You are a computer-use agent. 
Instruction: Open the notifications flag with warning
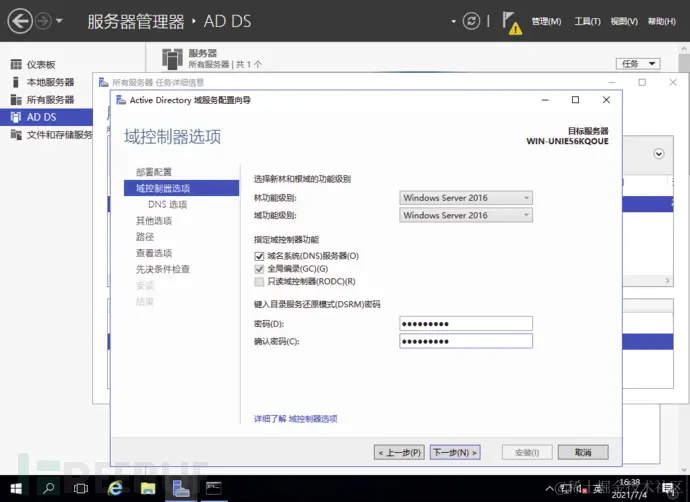click(x=512, y=23)
